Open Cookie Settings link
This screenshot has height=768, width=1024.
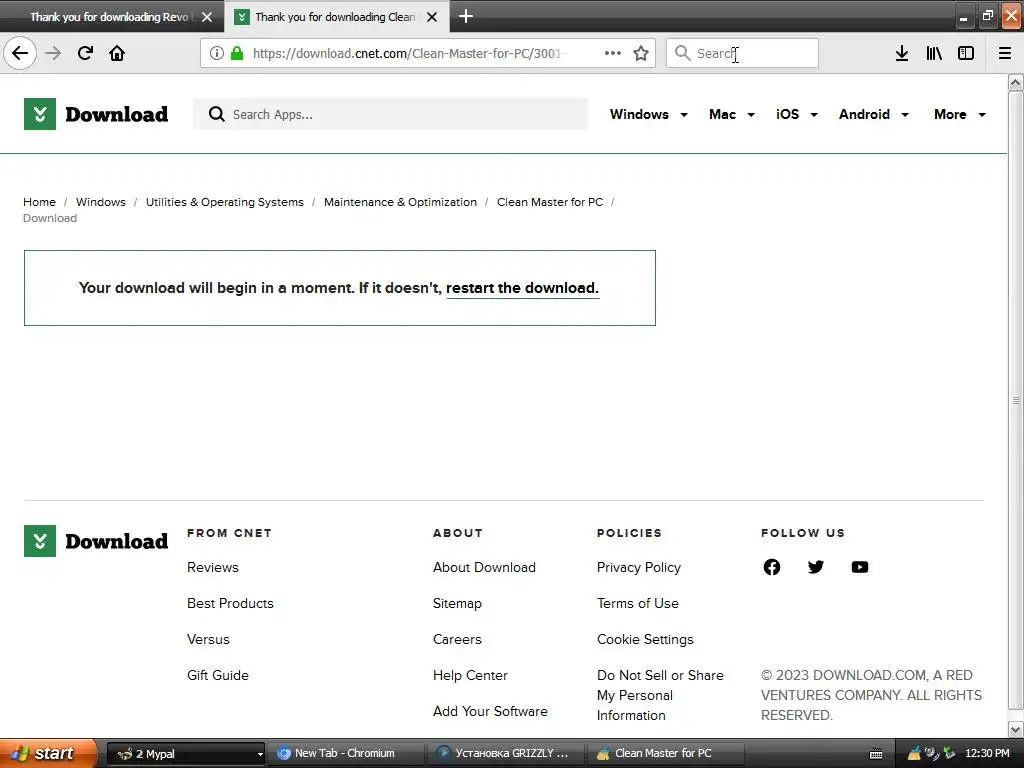(645, 639)
